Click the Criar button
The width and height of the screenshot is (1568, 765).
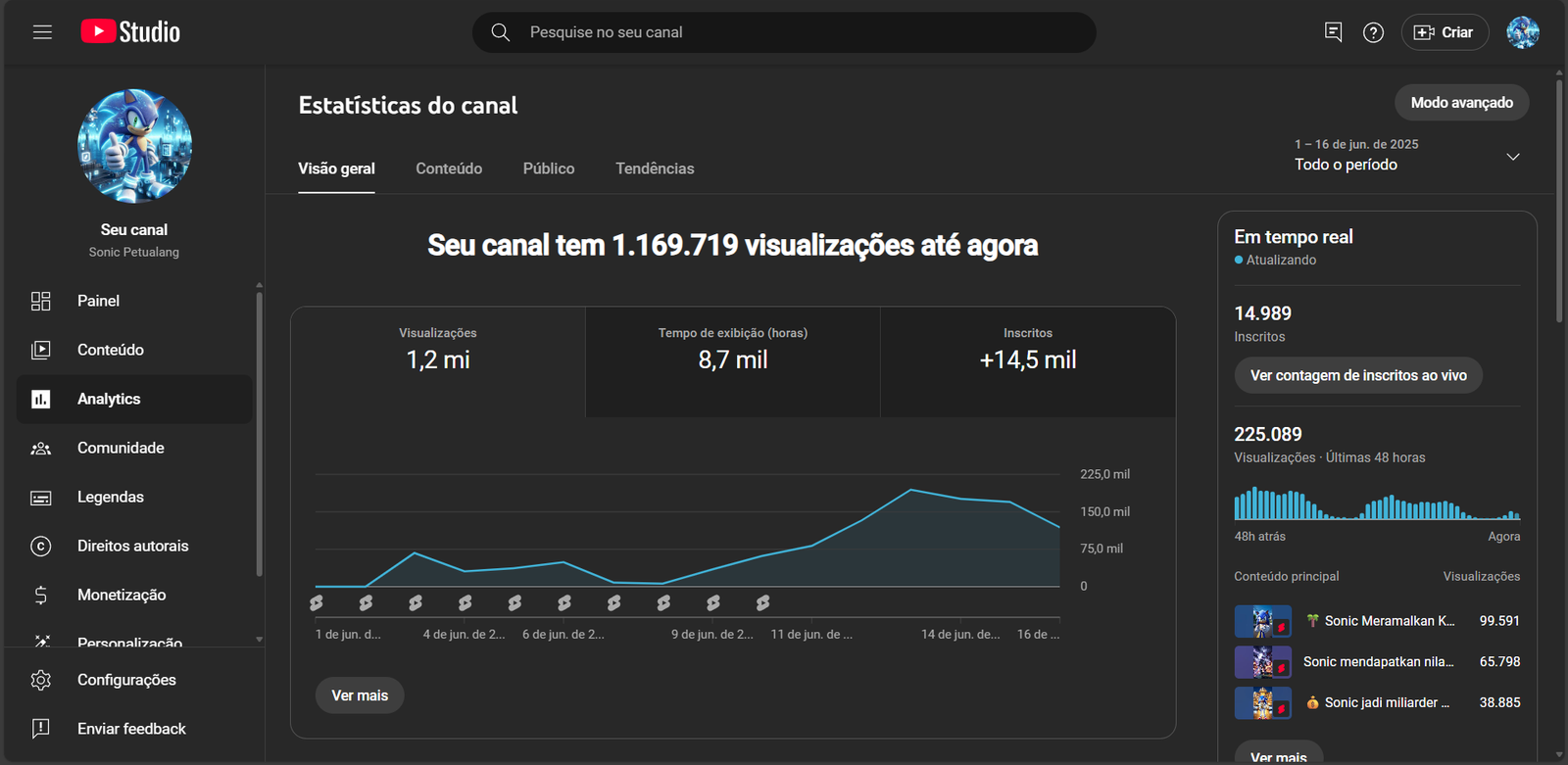point(1445,32)
